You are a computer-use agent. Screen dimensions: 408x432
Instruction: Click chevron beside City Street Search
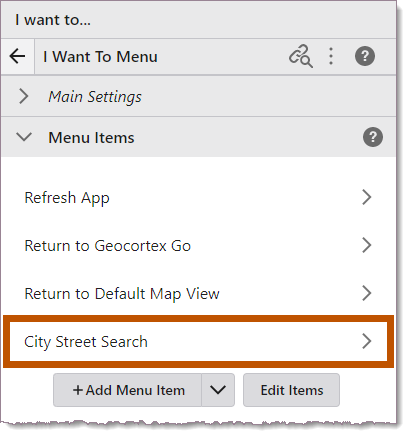(367, 341)
